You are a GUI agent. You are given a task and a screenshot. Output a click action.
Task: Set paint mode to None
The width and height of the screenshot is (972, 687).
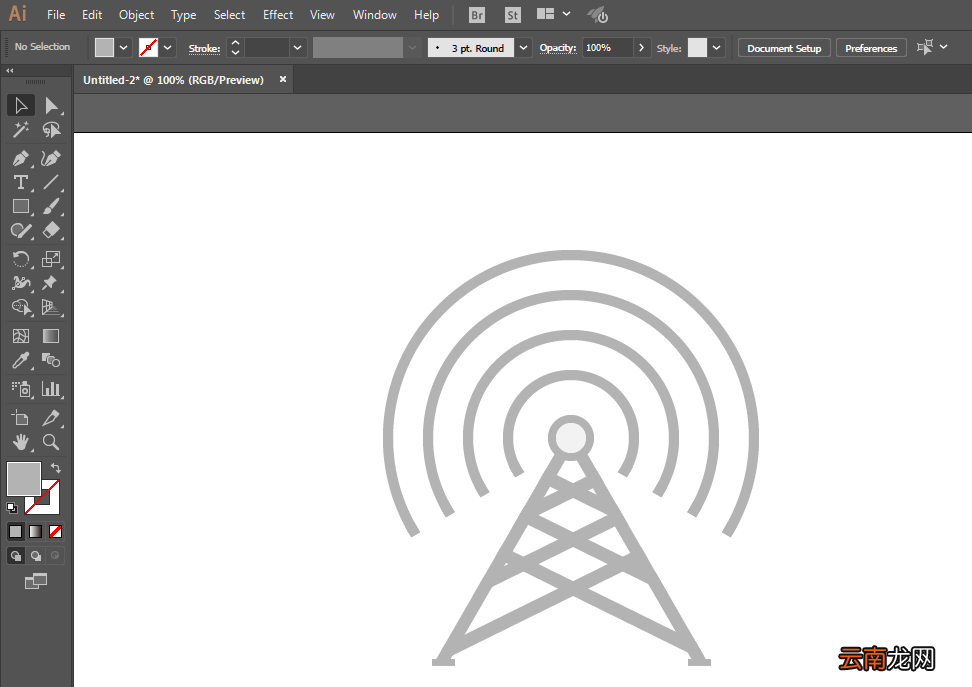(55, 531)
